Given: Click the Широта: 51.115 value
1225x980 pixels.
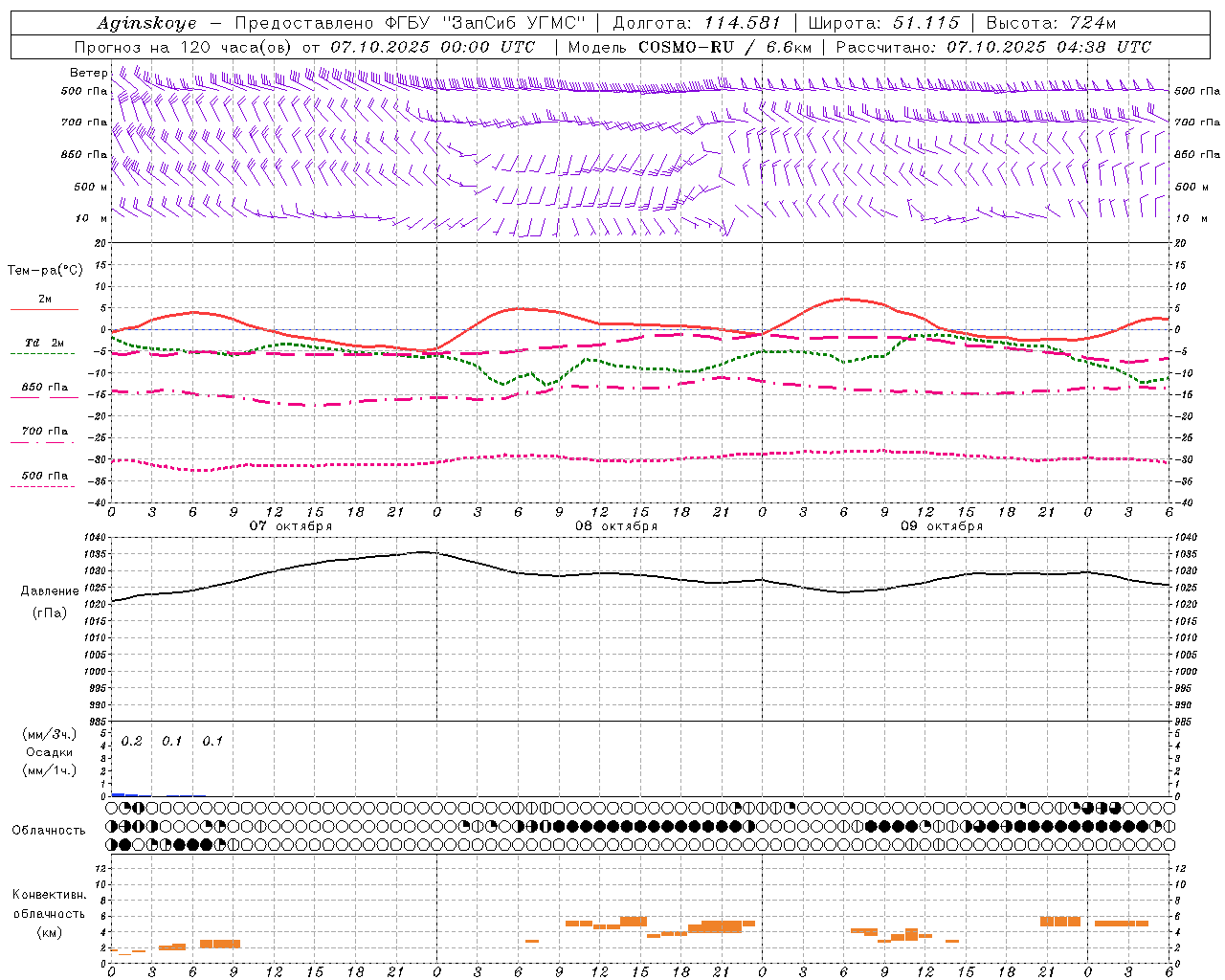Looking at the screenshot, I should tap(883, 23).
